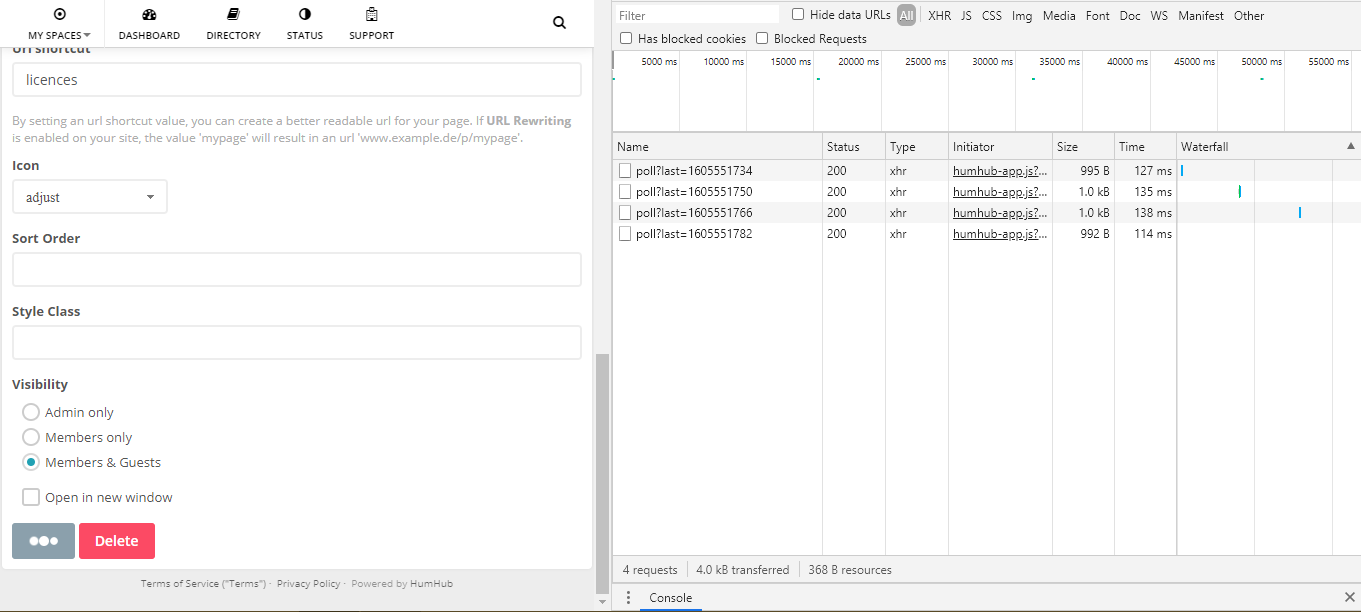1361x612 pixels.
Task: Open the DevTools kebab menu icon
Action: [628, 597]
